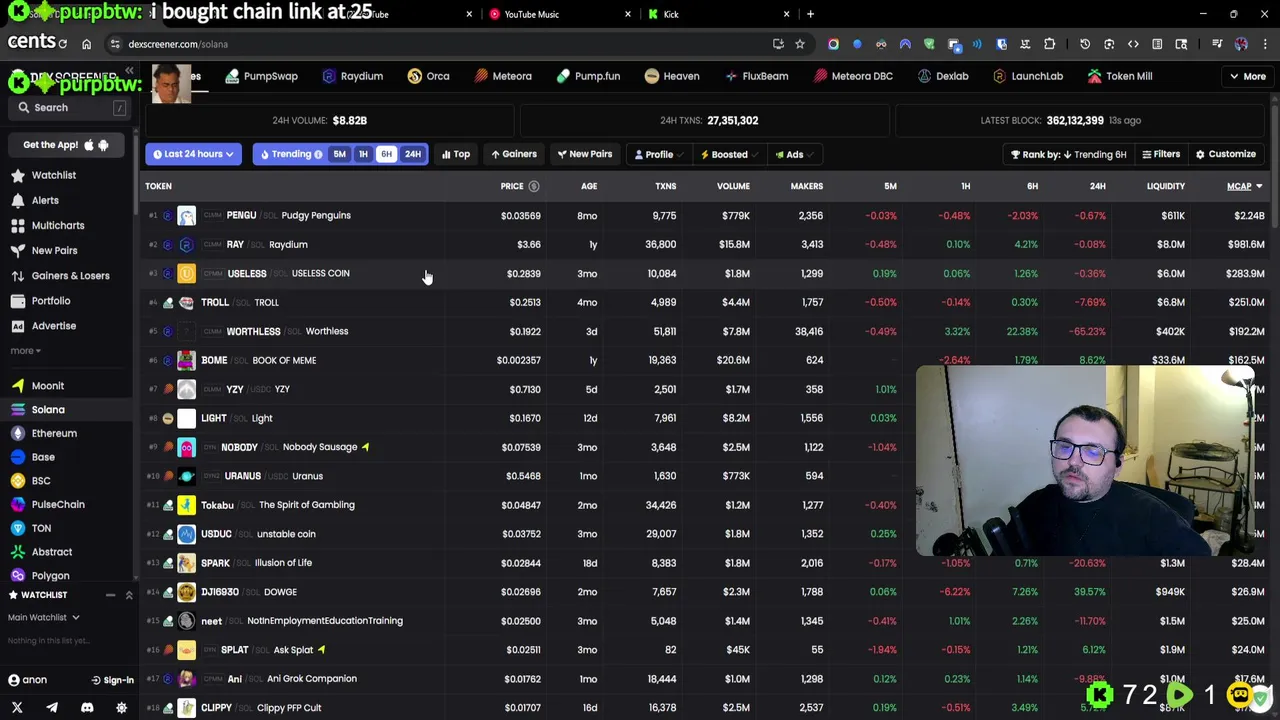The width and height of the screenshot is (1280, 720).
Task: Select 24H trending timeframe
Action: coord(412,154)
